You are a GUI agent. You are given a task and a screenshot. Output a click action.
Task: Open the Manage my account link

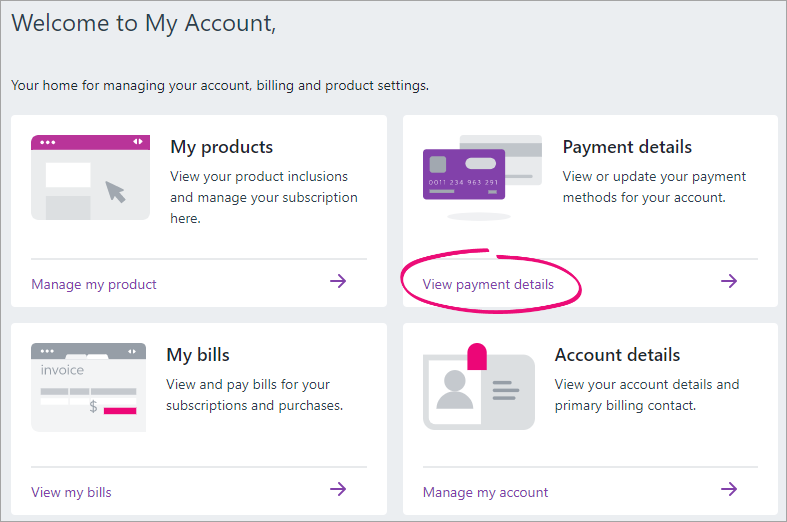click(x=485, y=492)
